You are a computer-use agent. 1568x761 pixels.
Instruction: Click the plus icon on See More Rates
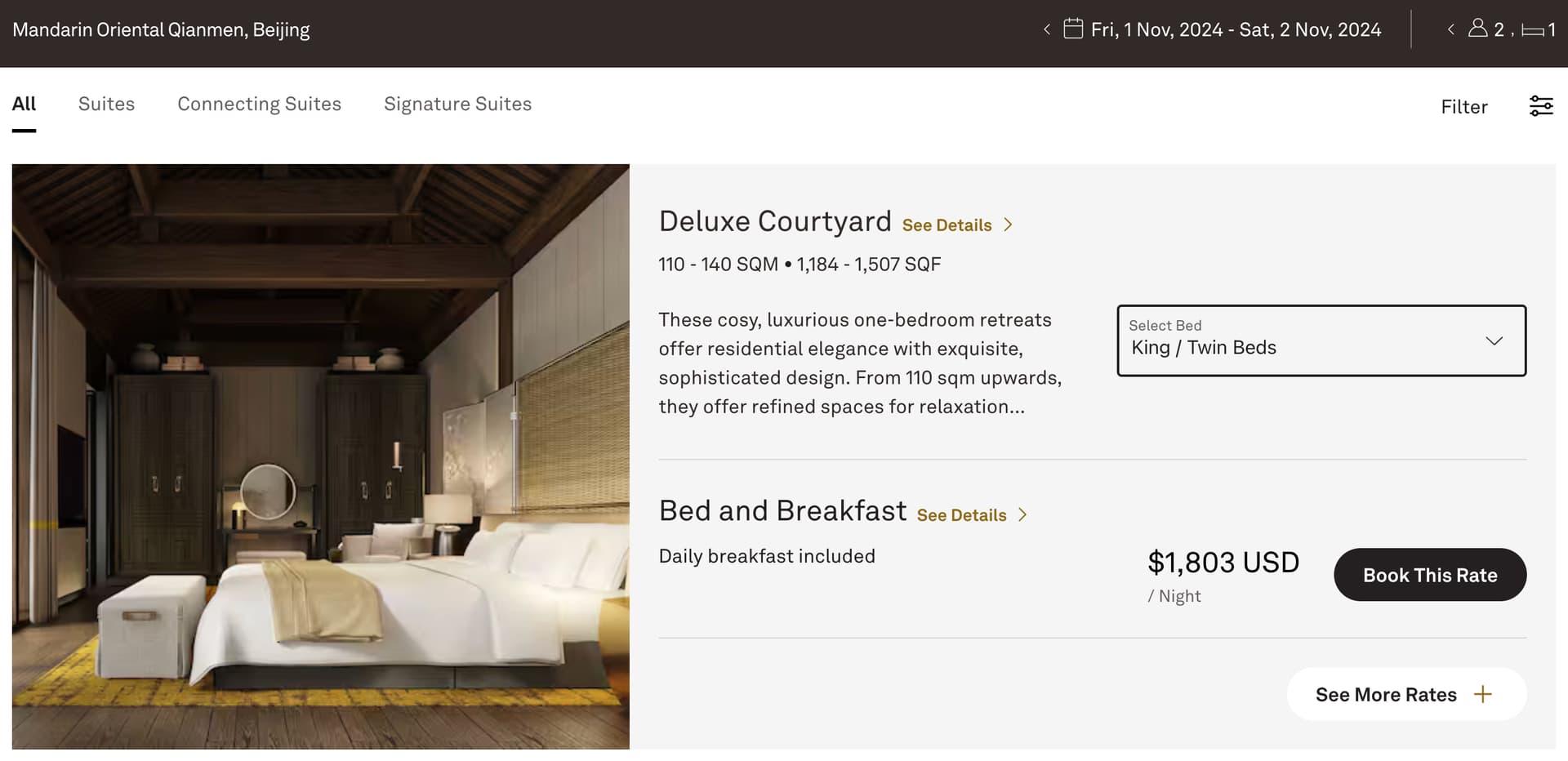(x=1483, y=694)
